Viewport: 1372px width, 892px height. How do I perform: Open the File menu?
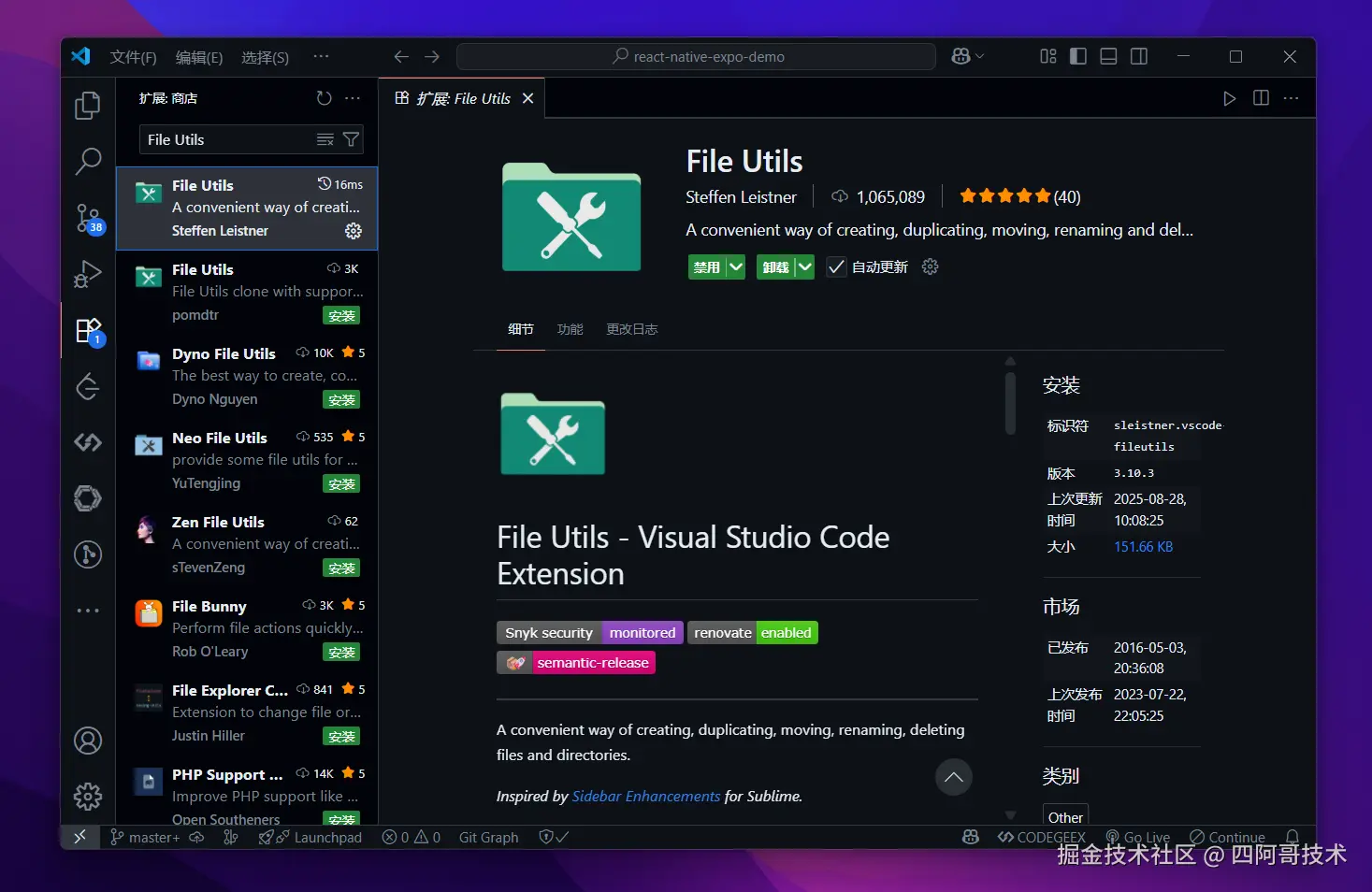click(x=133, y=57)
